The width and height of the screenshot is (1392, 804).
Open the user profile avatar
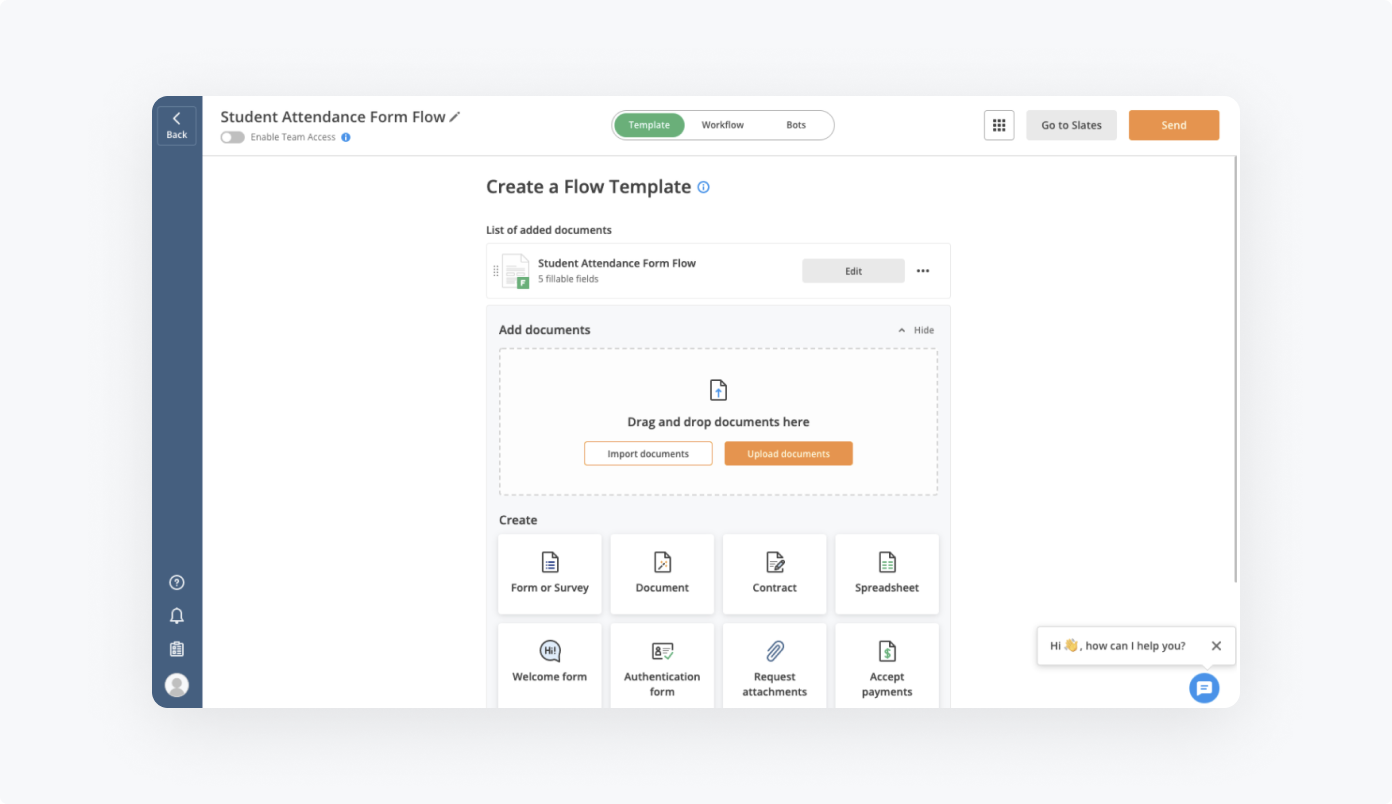tap(177, 685)
